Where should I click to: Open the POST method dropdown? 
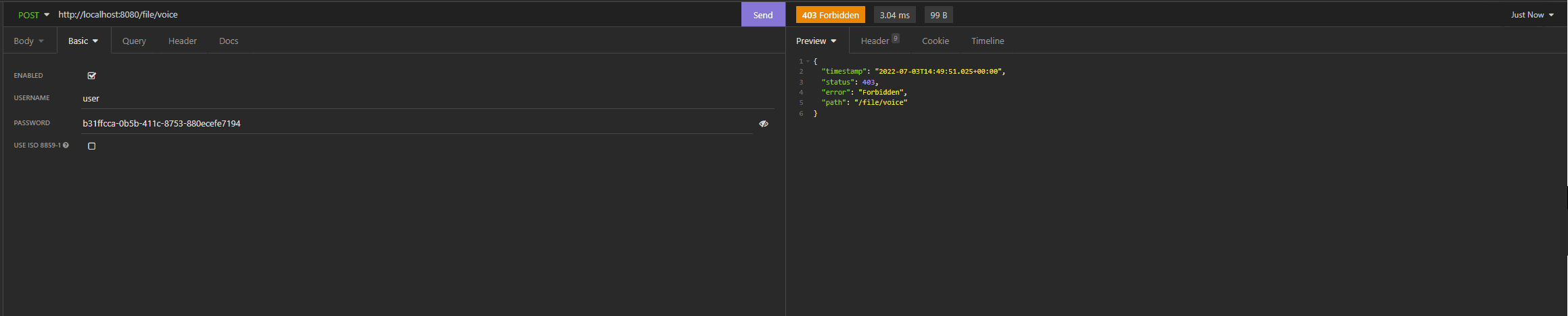tap(33, 15)
